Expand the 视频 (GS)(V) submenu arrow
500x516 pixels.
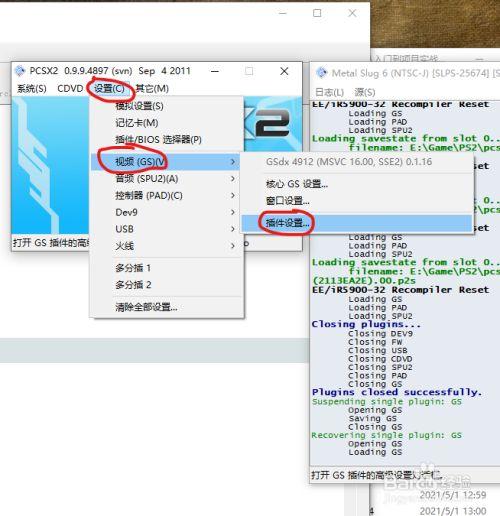233,162
